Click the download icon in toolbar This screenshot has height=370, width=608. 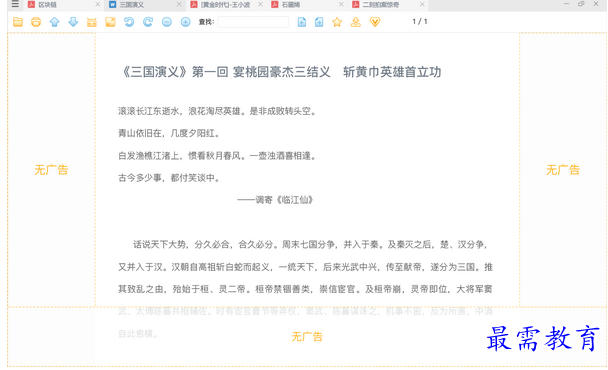click(x=356, y=22)
